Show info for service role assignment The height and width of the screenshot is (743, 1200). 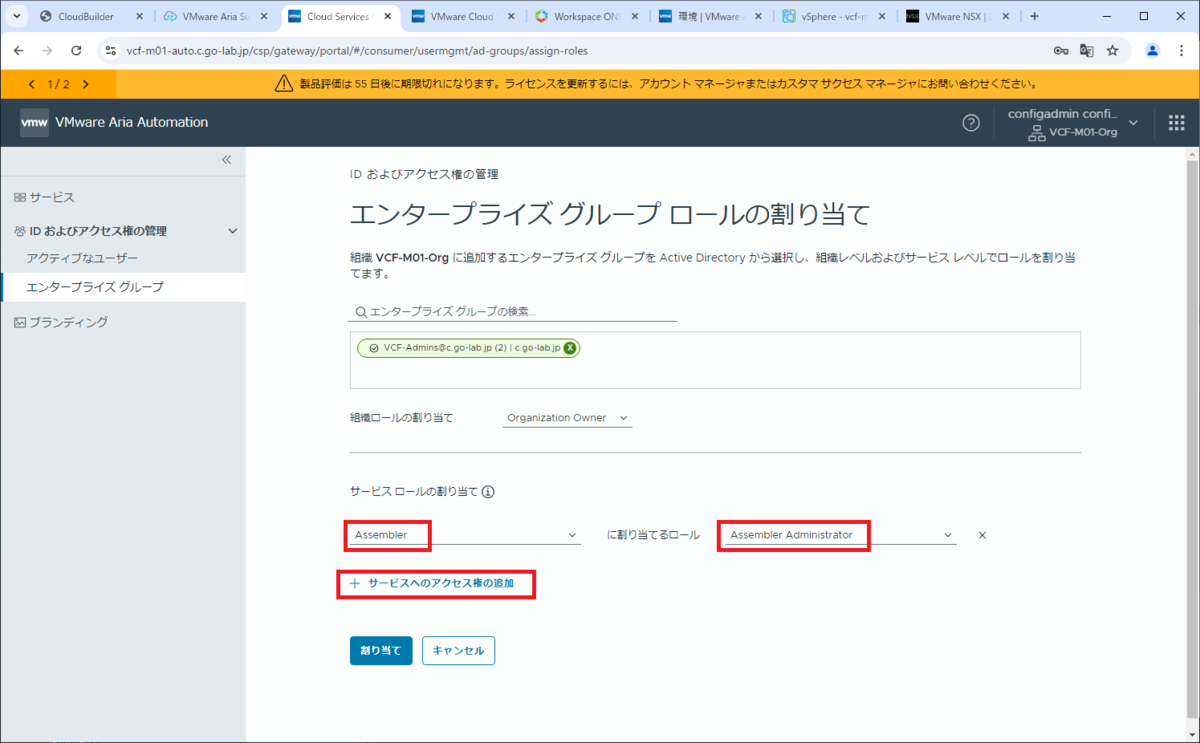(x=489, y=492)
